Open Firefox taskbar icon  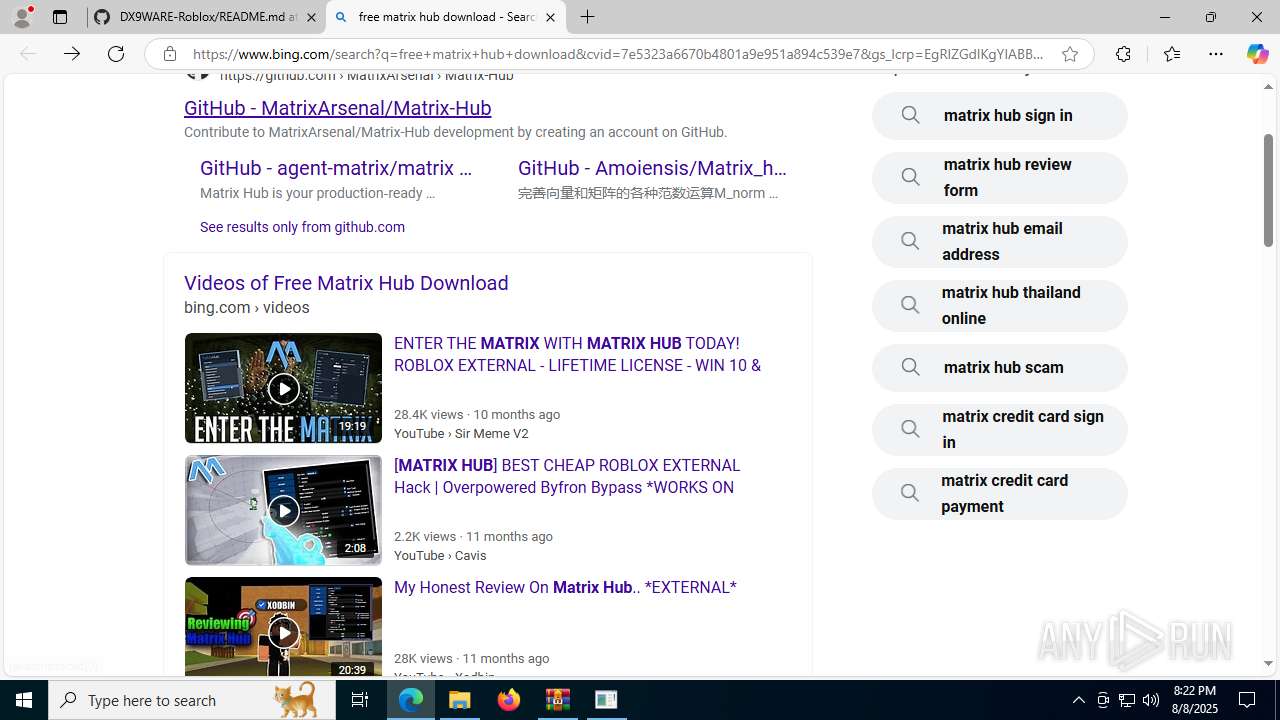[x=509, y=700]
